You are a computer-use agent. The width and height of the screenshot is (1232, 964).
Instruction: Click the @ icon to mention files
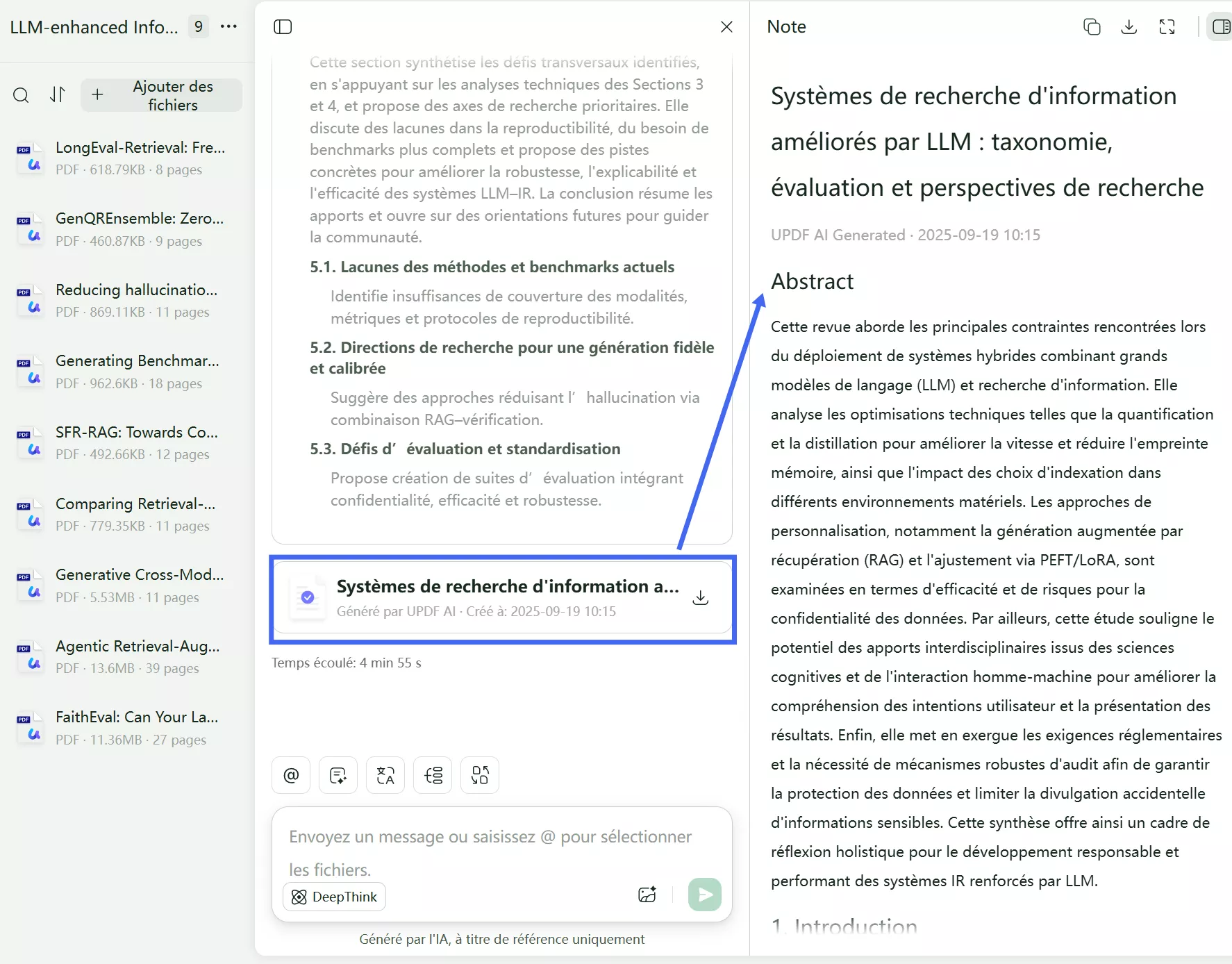[x=290, y=774]
